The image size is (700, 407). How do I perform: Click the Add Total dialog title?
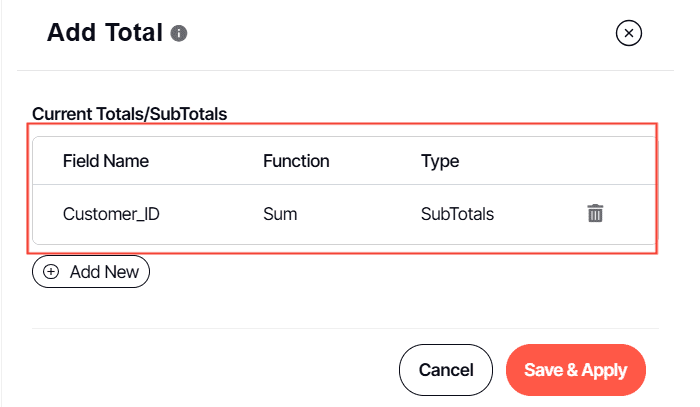point(104,33)
